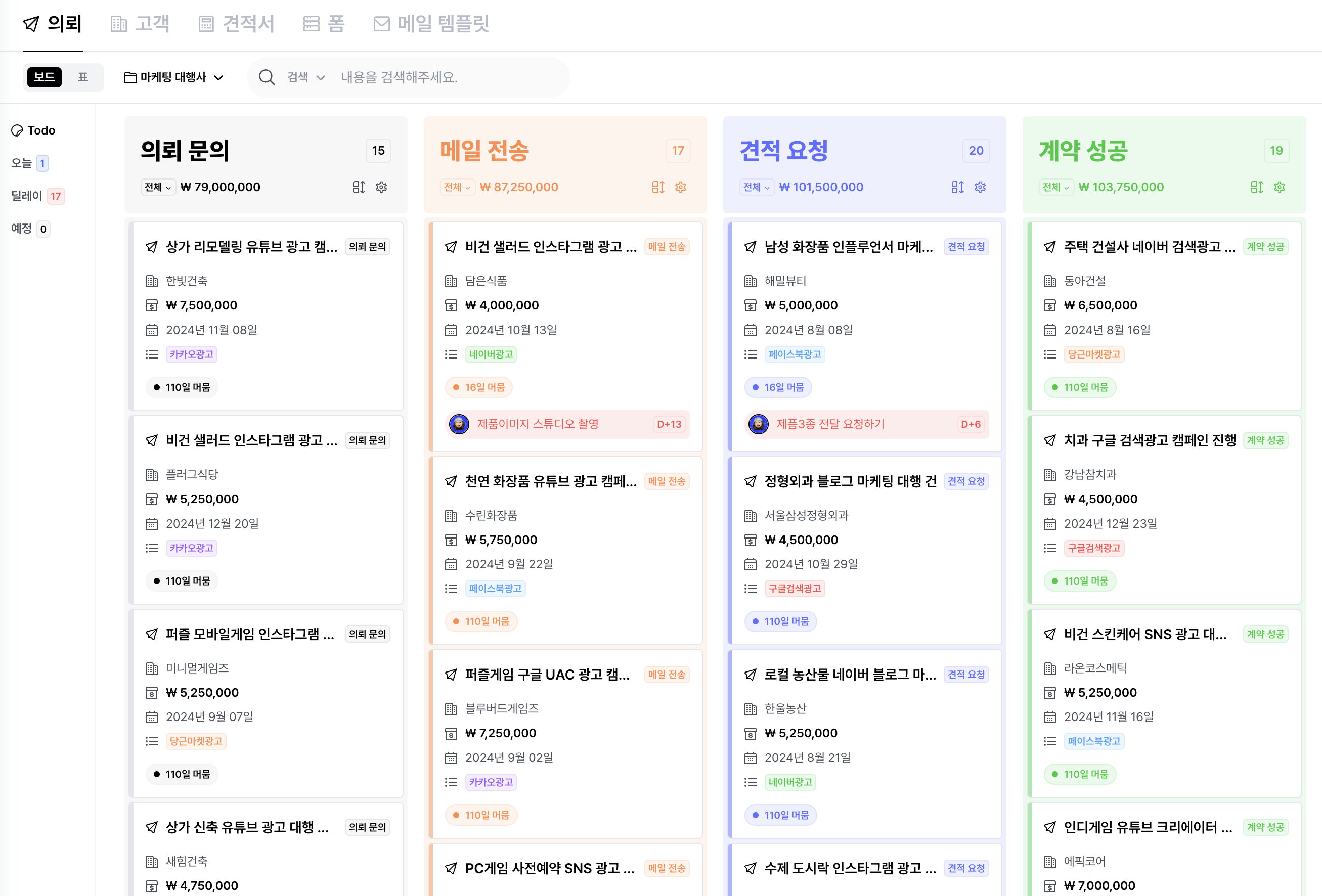Switch to 표 table view toggle
1322x896 pixels.
pyautogui.click(x=83, y=77)
